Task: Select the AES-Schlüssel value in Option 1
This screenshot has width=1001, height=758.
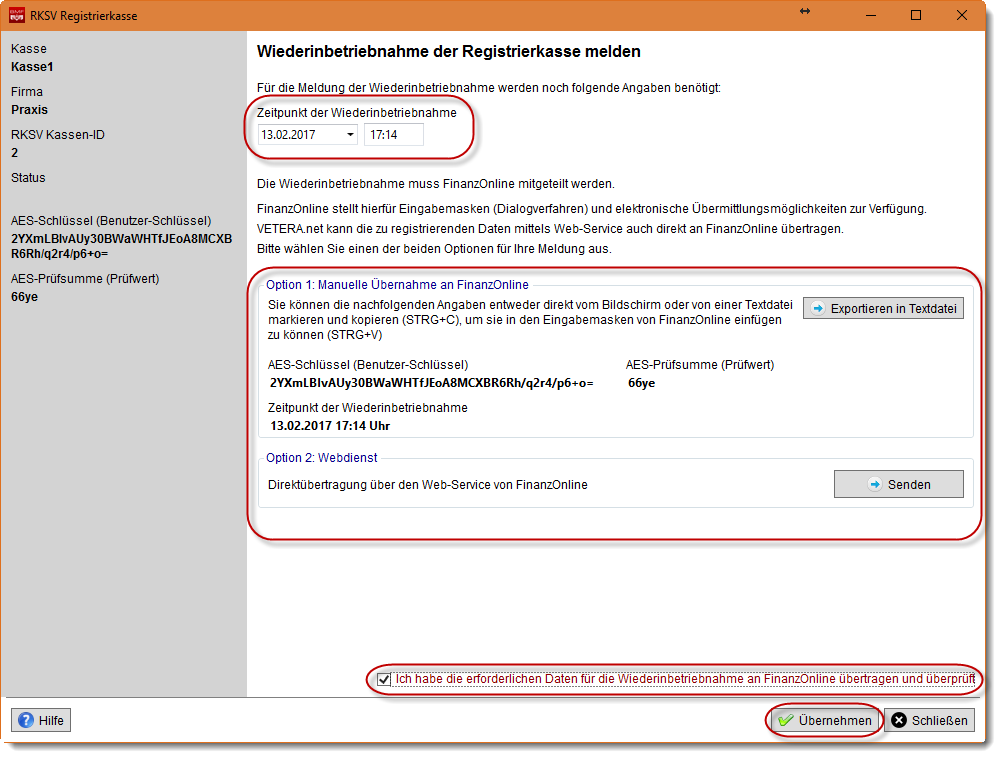Action: [x=431, y=383]
